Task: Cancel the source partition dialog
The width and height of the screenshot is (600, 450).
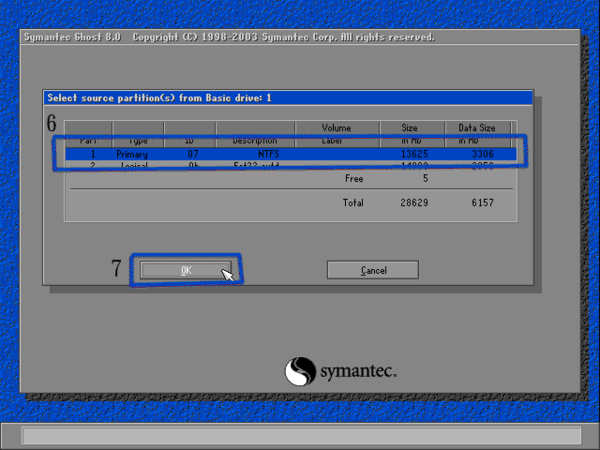Action: click(x=373, y=270)
